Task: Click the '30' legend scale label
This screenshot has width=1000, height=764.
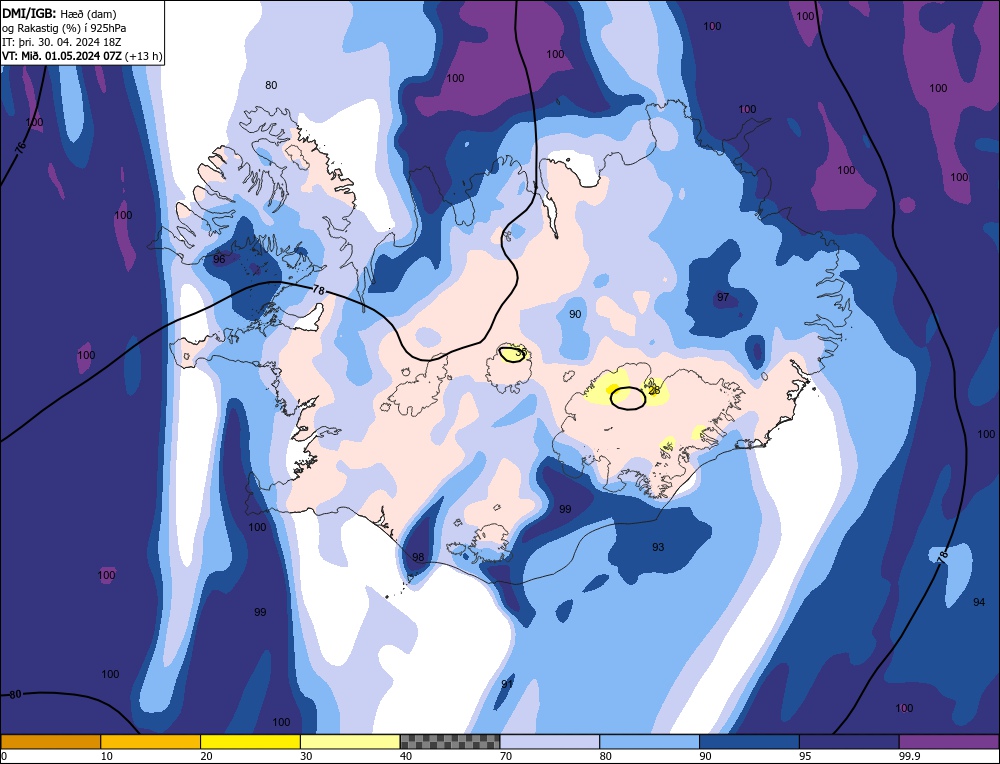Action: (306, 756)
